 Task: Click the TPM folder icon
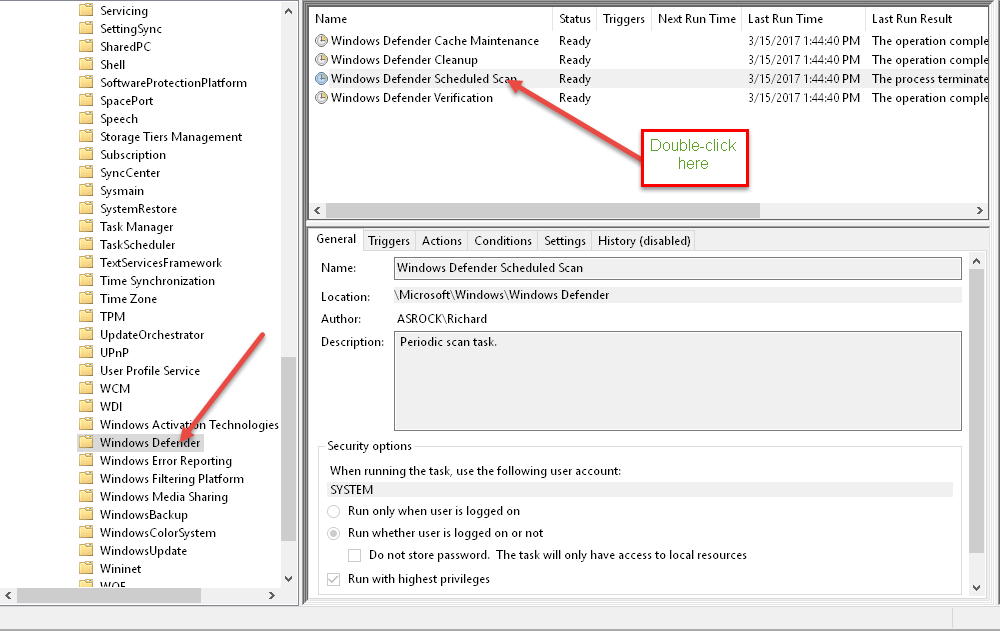point(86,316)
